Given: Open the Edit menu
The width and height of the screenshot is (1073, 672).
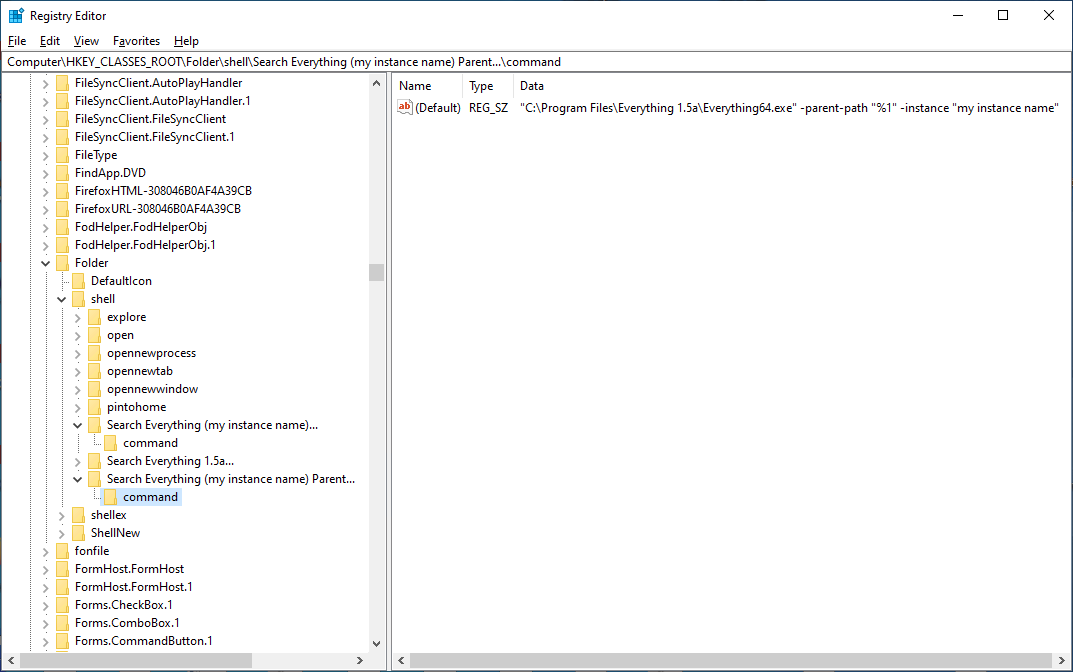Looking at the screenshot, I should point(49,41).
